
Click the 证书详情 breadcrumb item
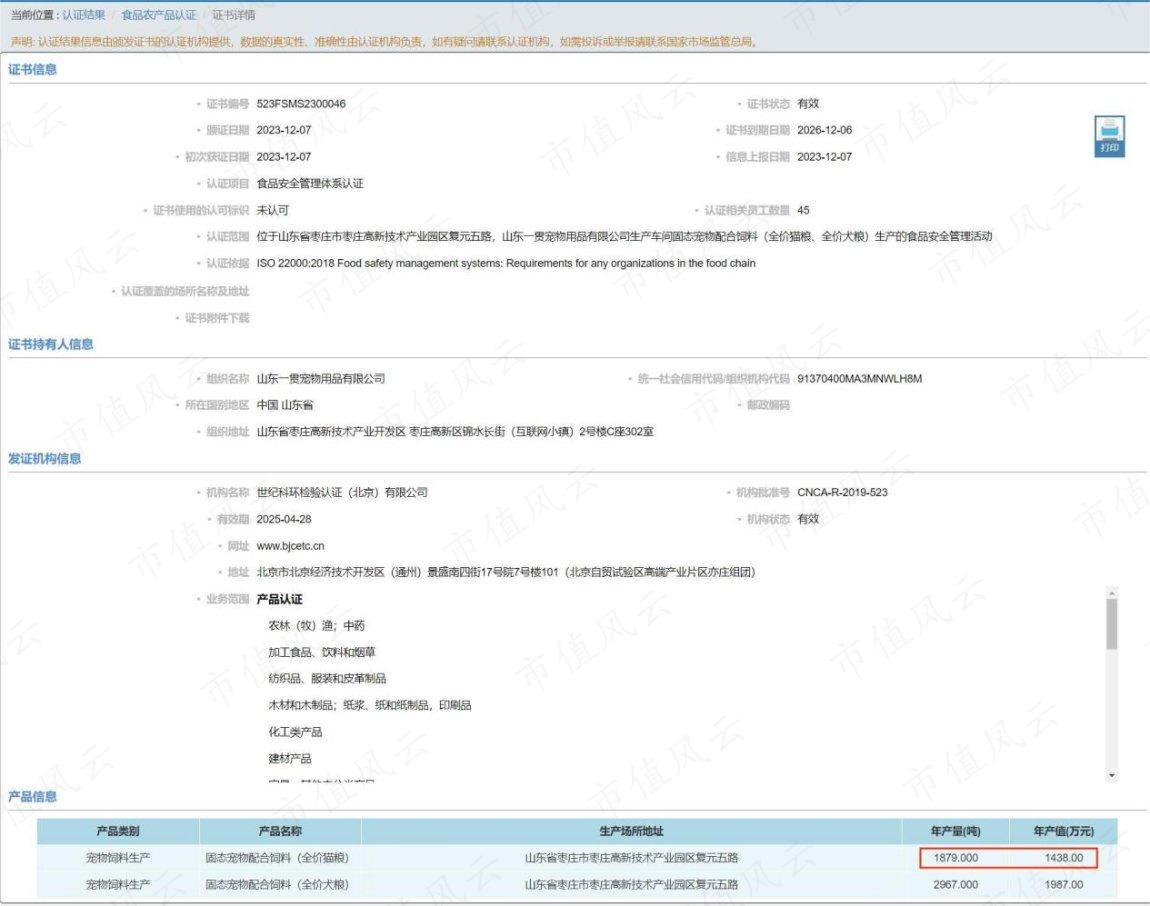point(234,15)
